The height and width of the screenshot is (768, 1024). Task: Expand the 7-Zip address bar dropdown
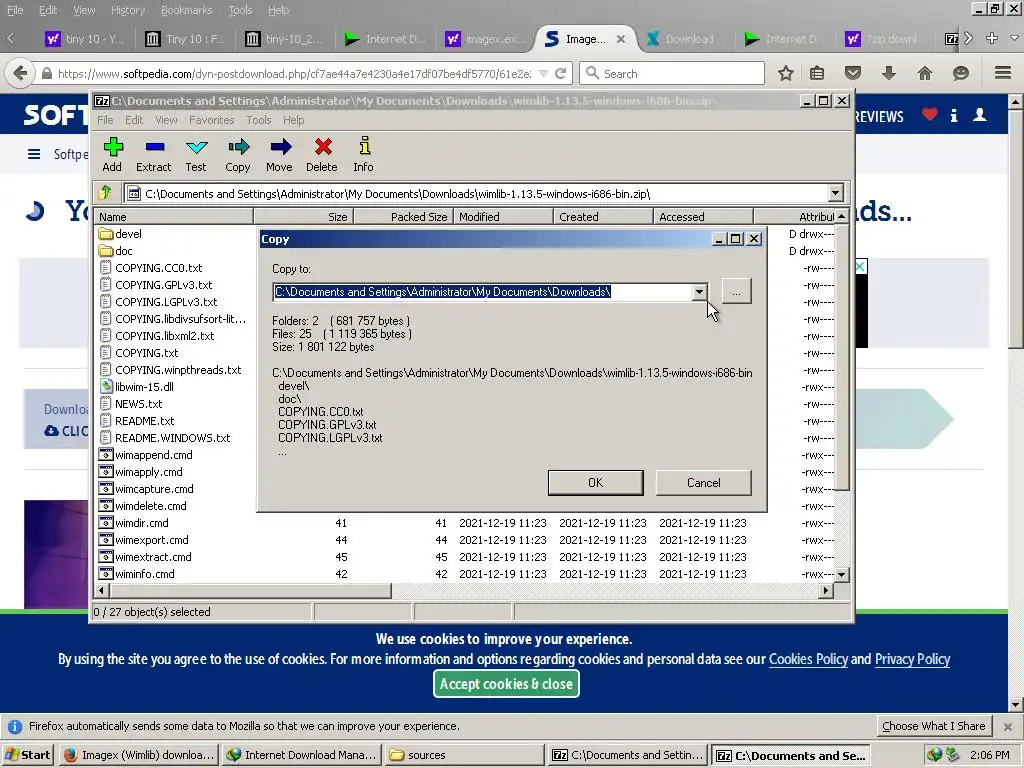point(835,193)
